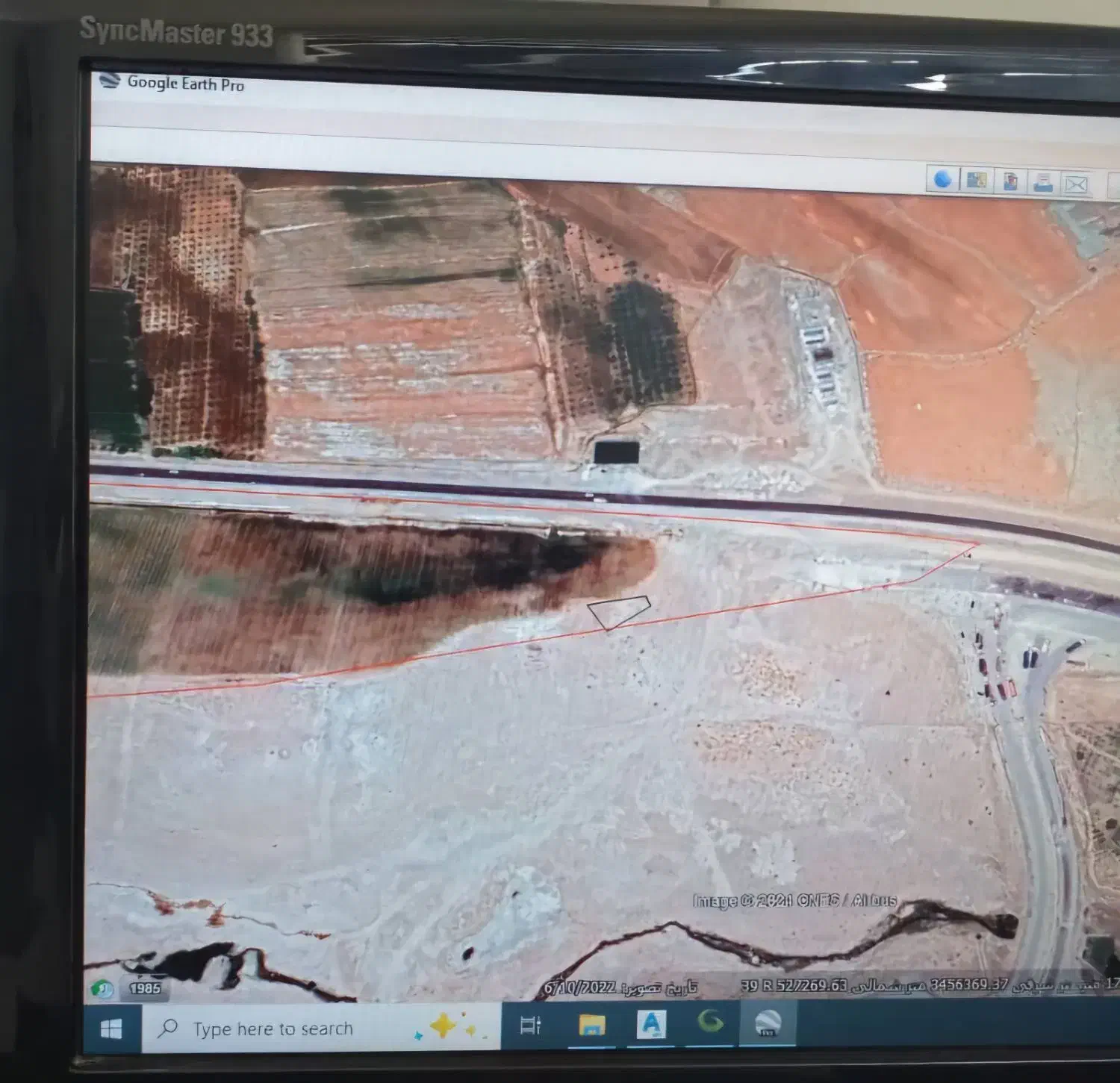Click the Task View taskbar icon
The height and width of the screenshot is (1083, 1120).
530,1026
